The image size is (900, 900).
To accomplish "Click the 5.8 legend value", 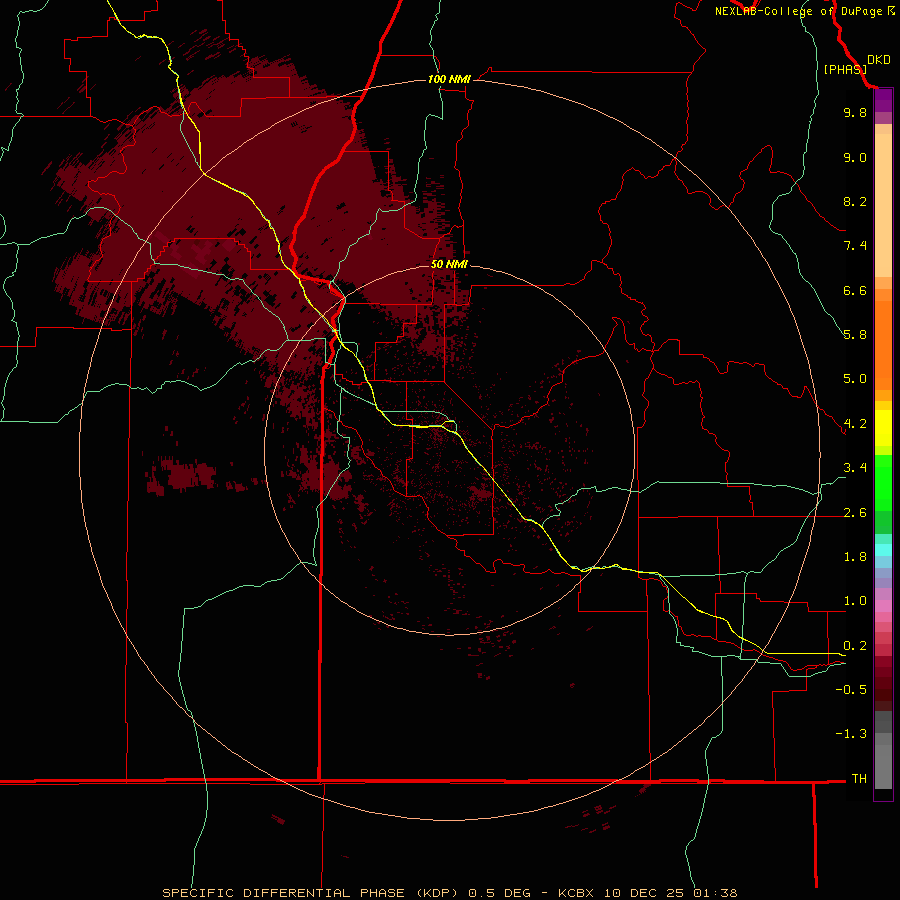I will click(855, 334).
